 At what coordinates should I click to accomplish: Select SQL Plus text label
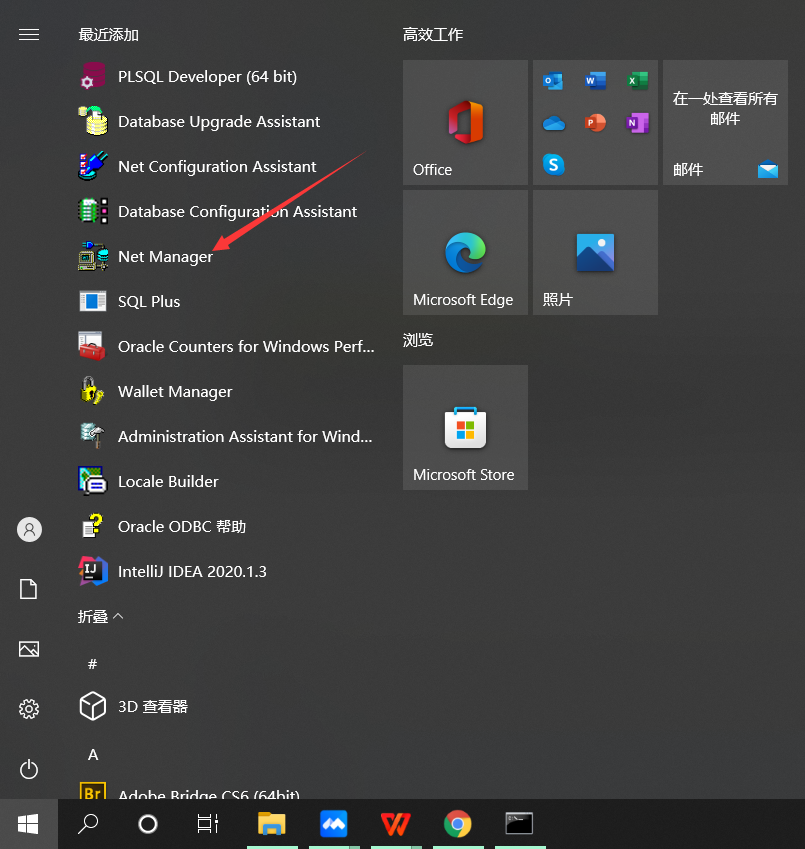coord(149,302)
